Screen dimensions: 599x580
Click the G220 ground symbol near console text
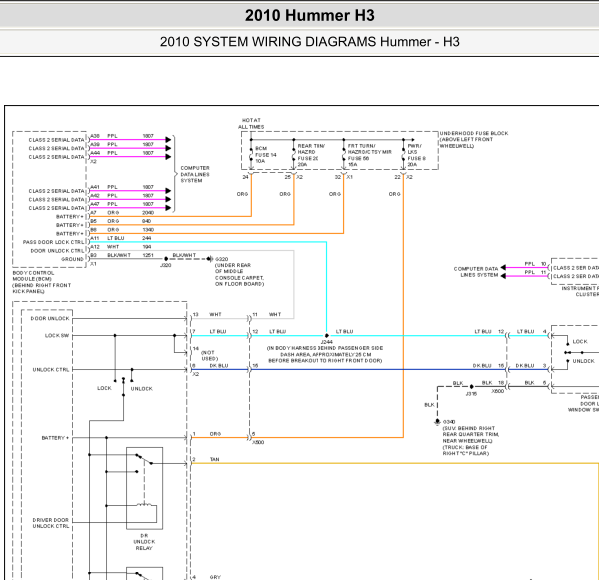pos(209,259)
